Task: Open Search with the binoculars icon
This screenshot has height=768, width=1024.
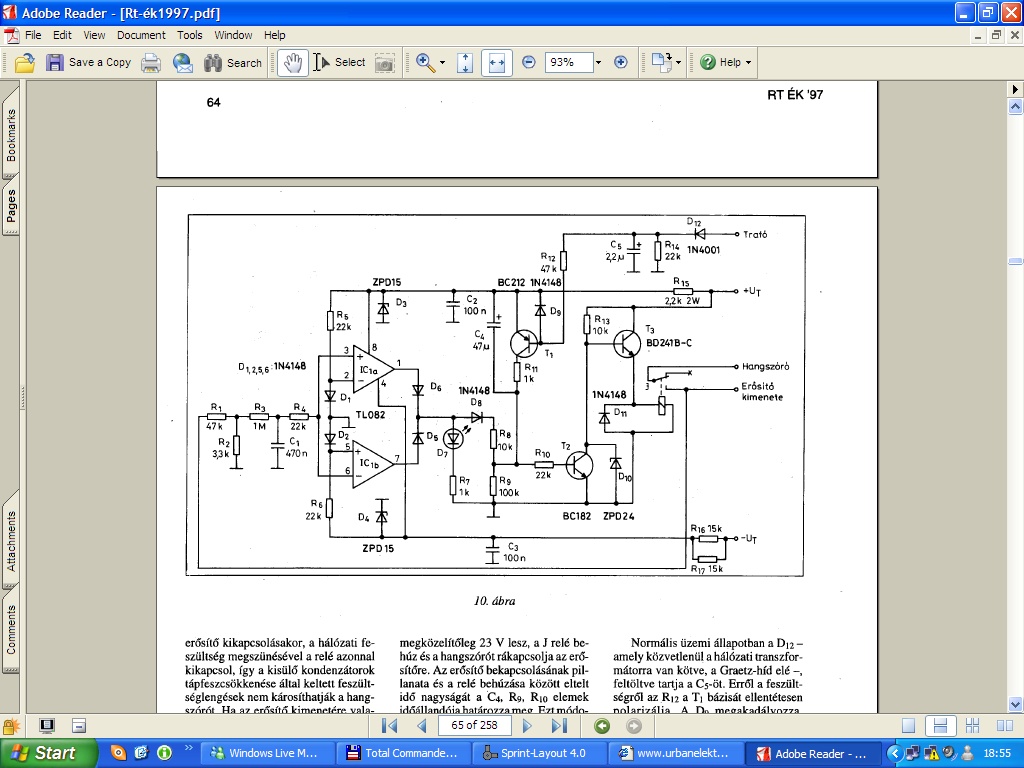Action: [232, 63]
